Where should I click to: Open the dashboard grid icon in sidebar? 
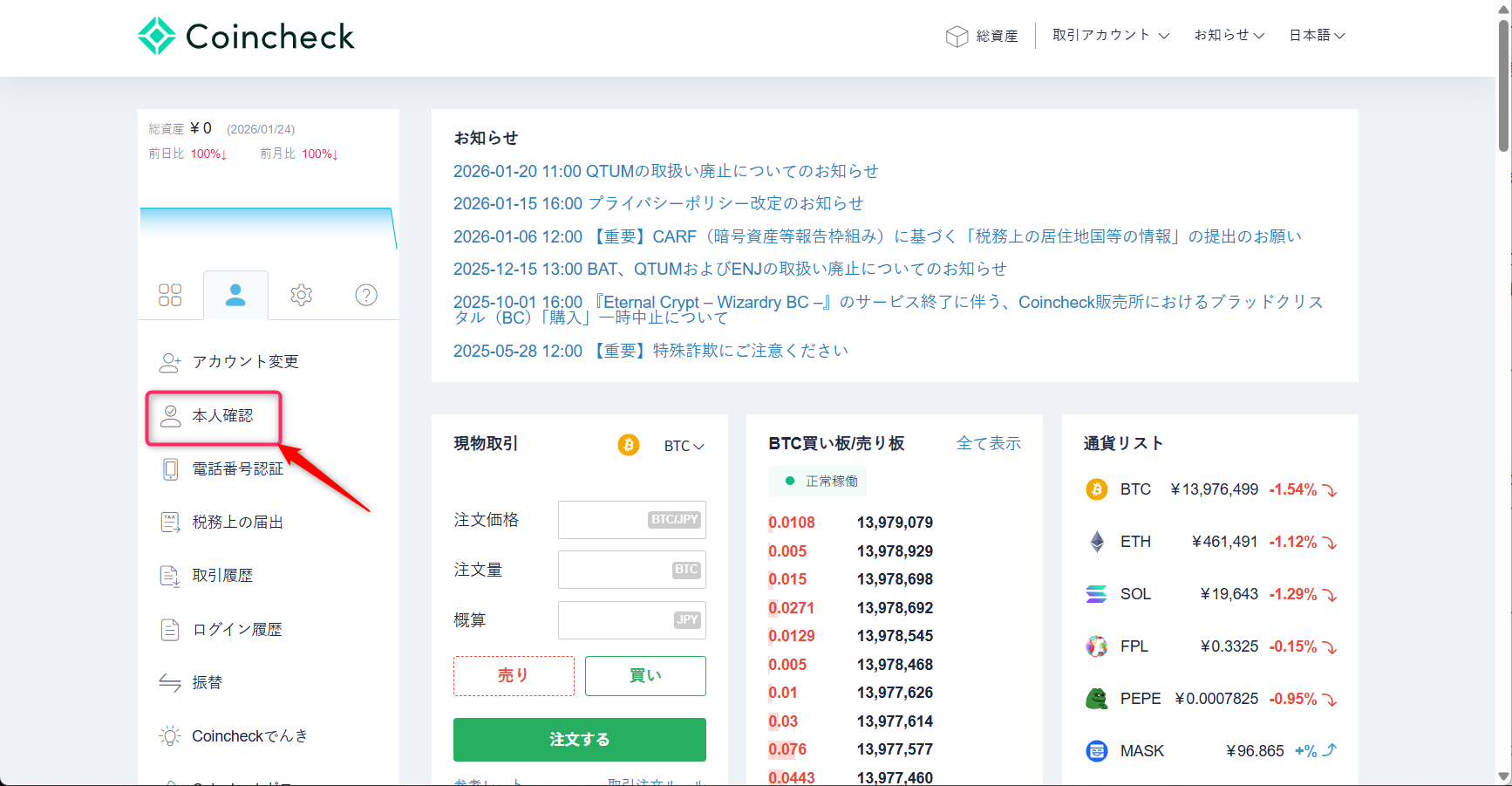pos(170,295)
